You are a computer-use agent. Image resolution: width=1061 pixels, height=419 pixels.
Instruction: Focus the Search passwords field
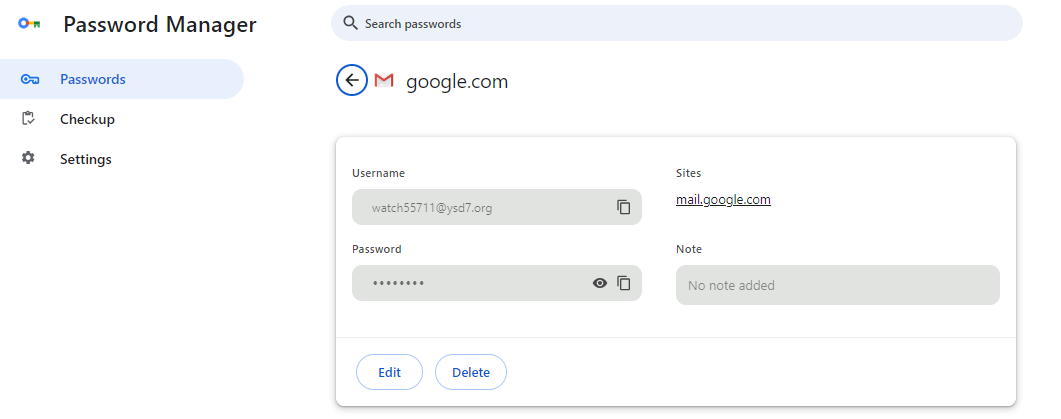[x=677, y=23]
